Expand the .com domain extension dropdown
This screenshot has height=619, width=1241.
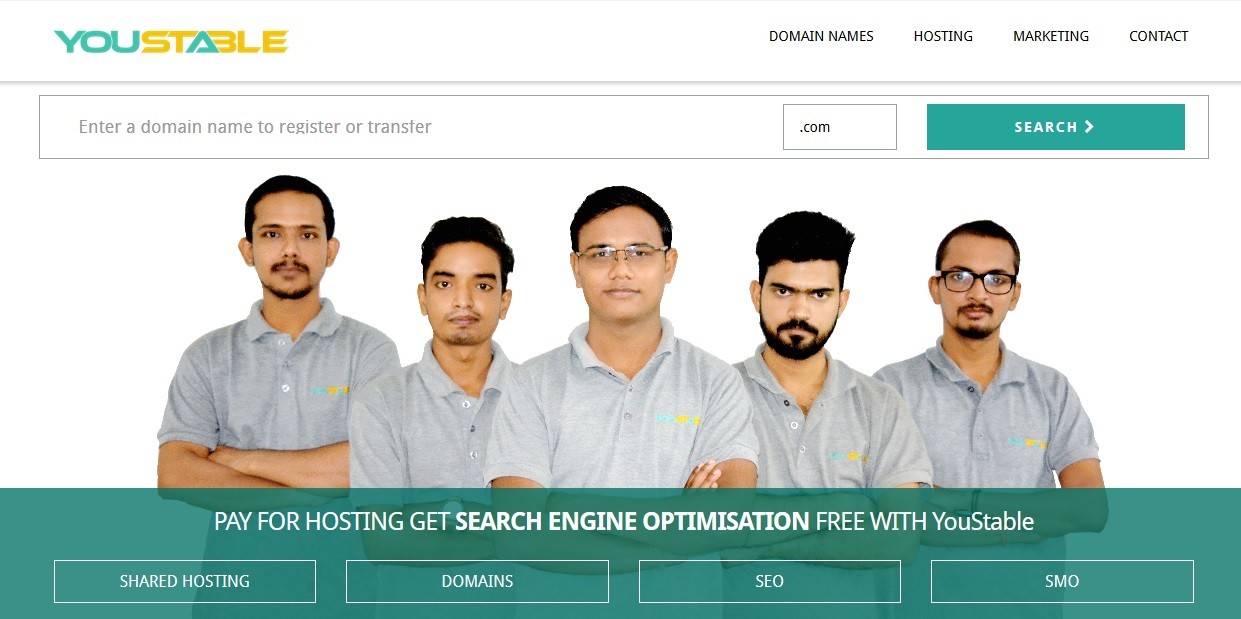[x=839, y=127]
